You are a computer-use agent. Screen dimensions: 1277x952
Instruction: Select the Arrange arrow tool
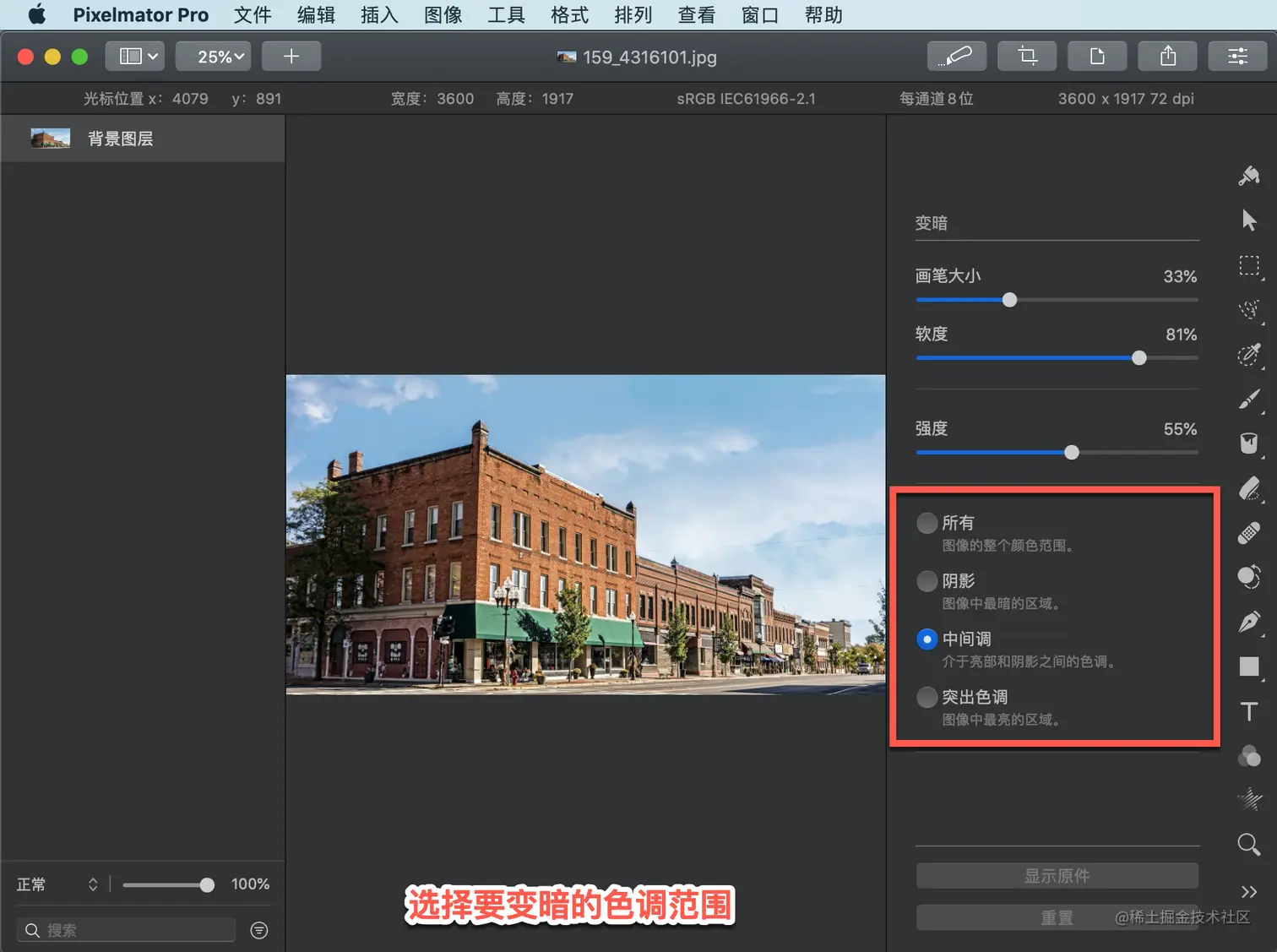click(x=1249, y=220)
